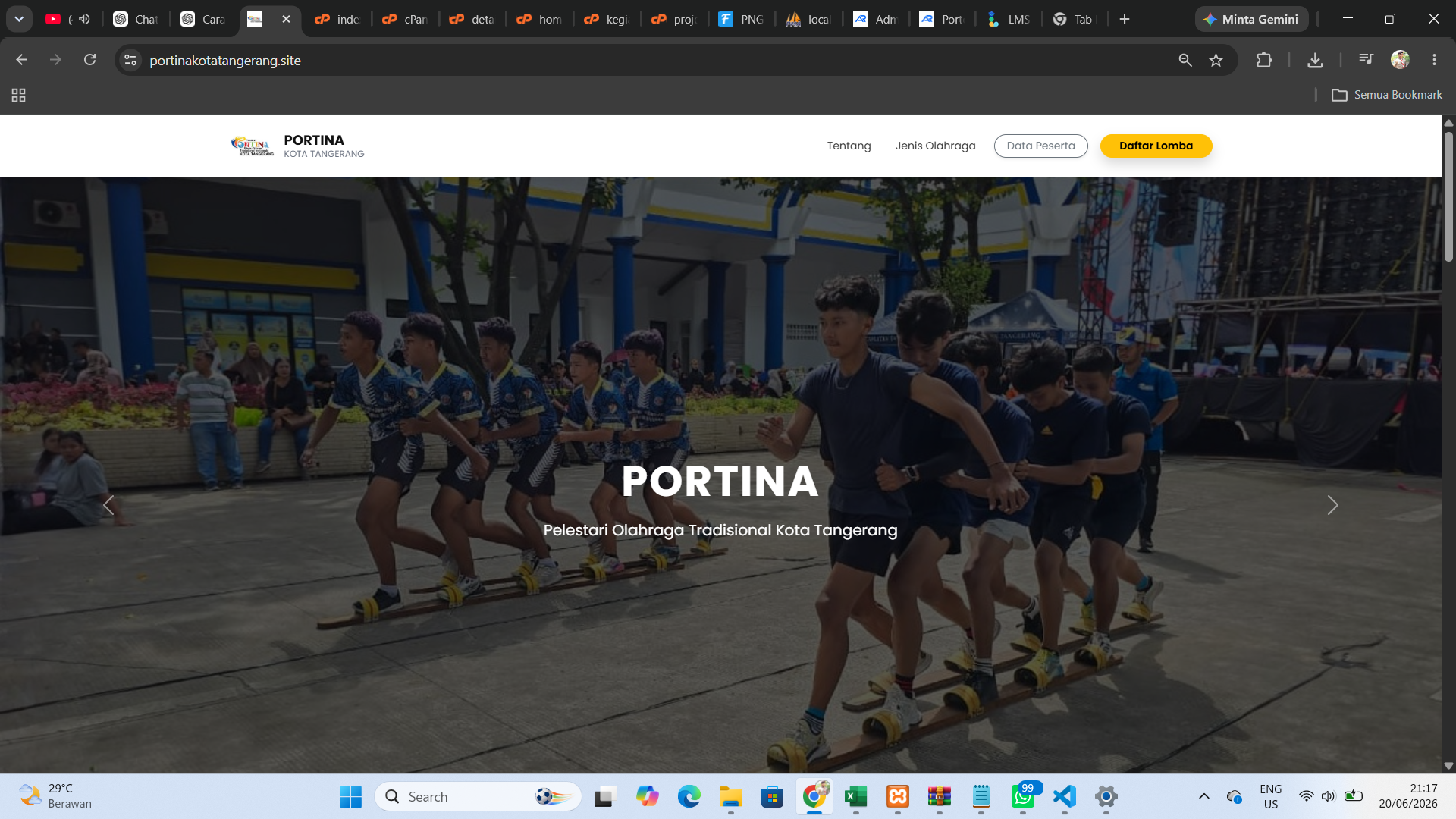Open Chrome's three-dot menu
Image resolution: width=1456 pixels, height=819 pixels.
pos(1434,60)
